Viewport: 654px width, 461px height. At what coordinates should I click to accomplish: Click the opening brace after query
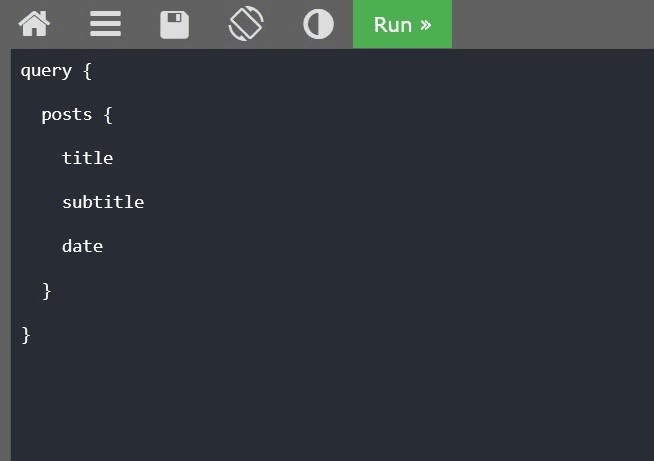coord(87,71)
